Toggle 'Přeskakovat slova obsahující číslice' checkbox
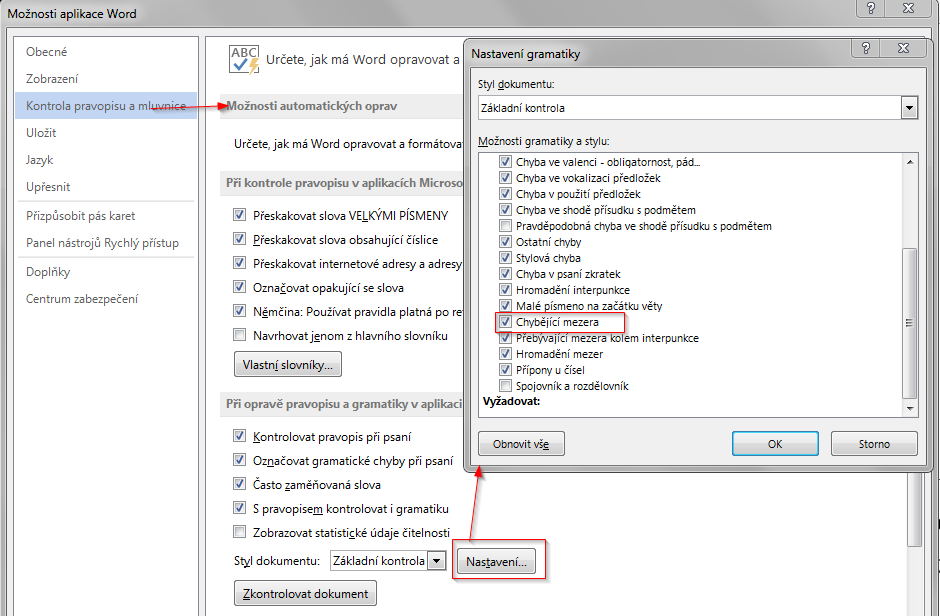940x616 pixels. pyautogui.click(x=239, y=238)
